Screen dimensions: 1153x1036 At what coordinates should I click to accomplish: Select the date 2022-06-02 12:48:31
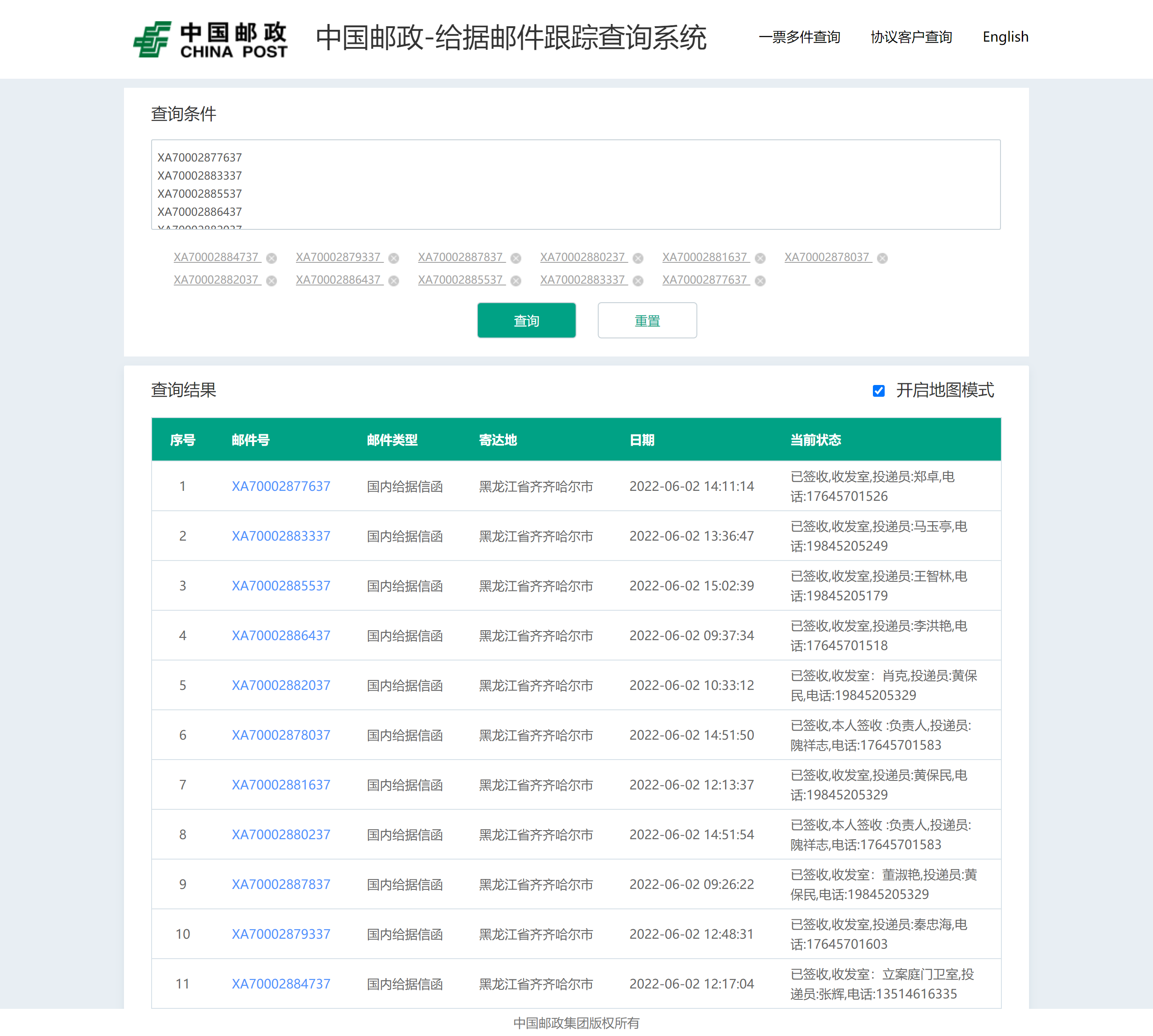[692, 934]
